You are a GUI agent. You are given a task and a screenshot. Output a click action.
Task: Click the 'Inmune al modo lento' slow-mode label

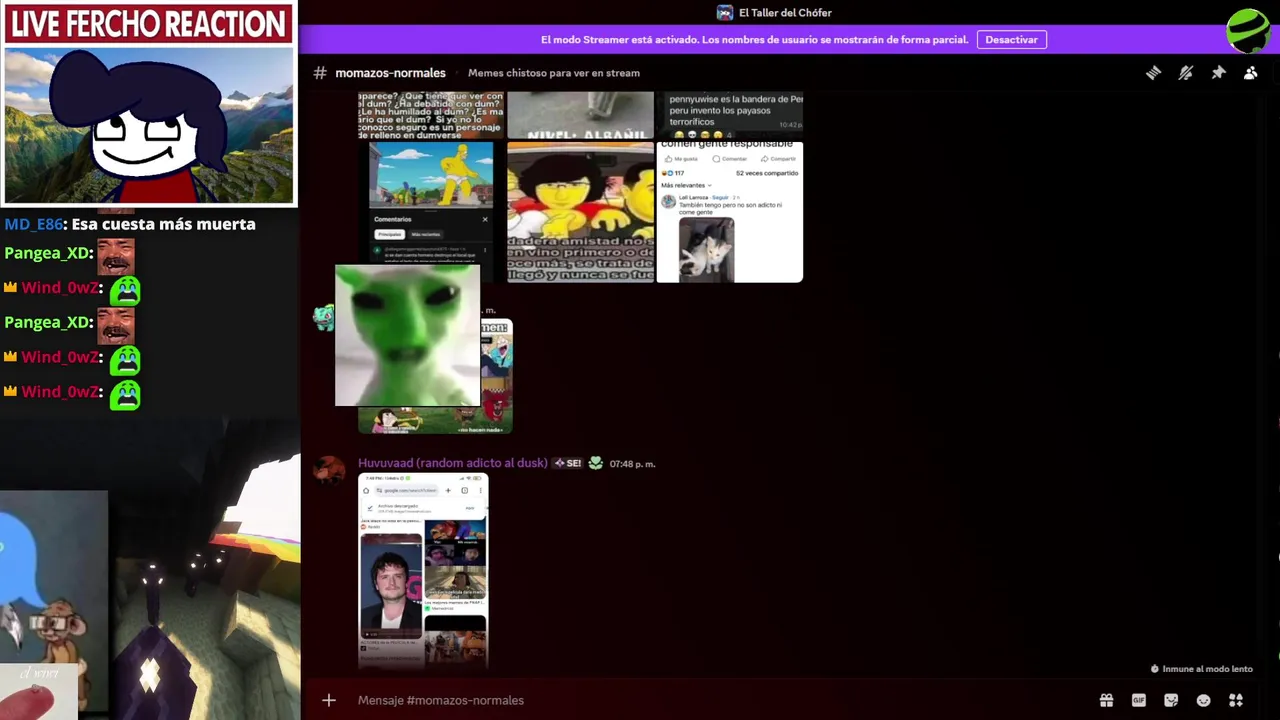[1207, 669]
